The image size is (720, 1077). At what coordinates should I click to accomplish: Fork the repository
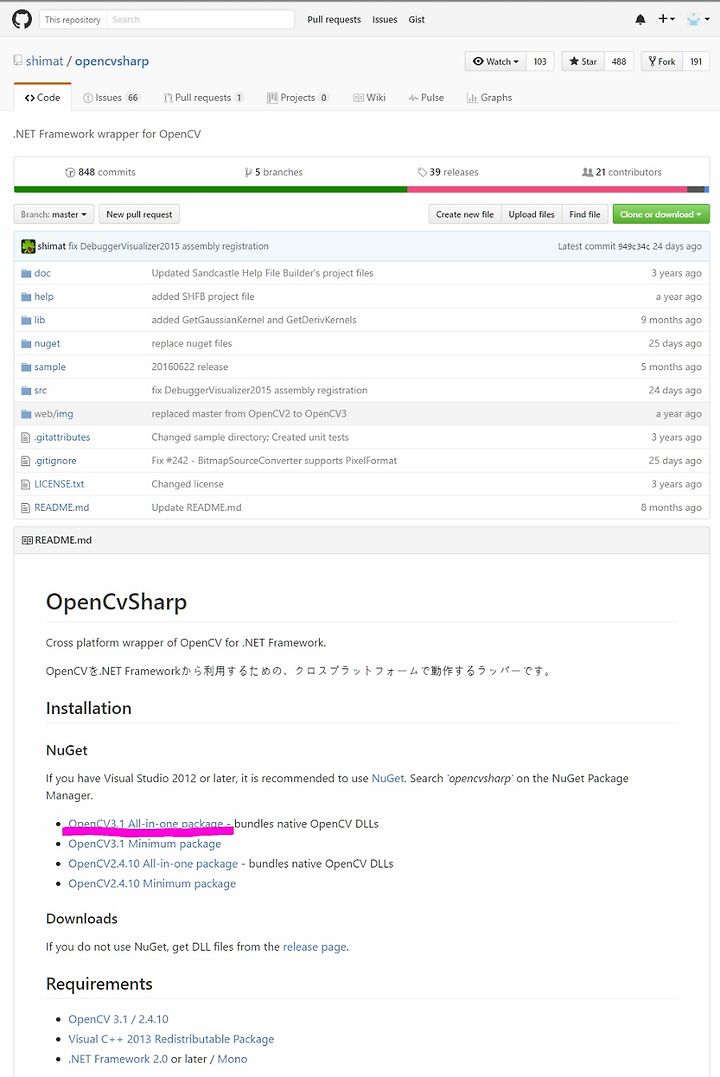point(662,61)
